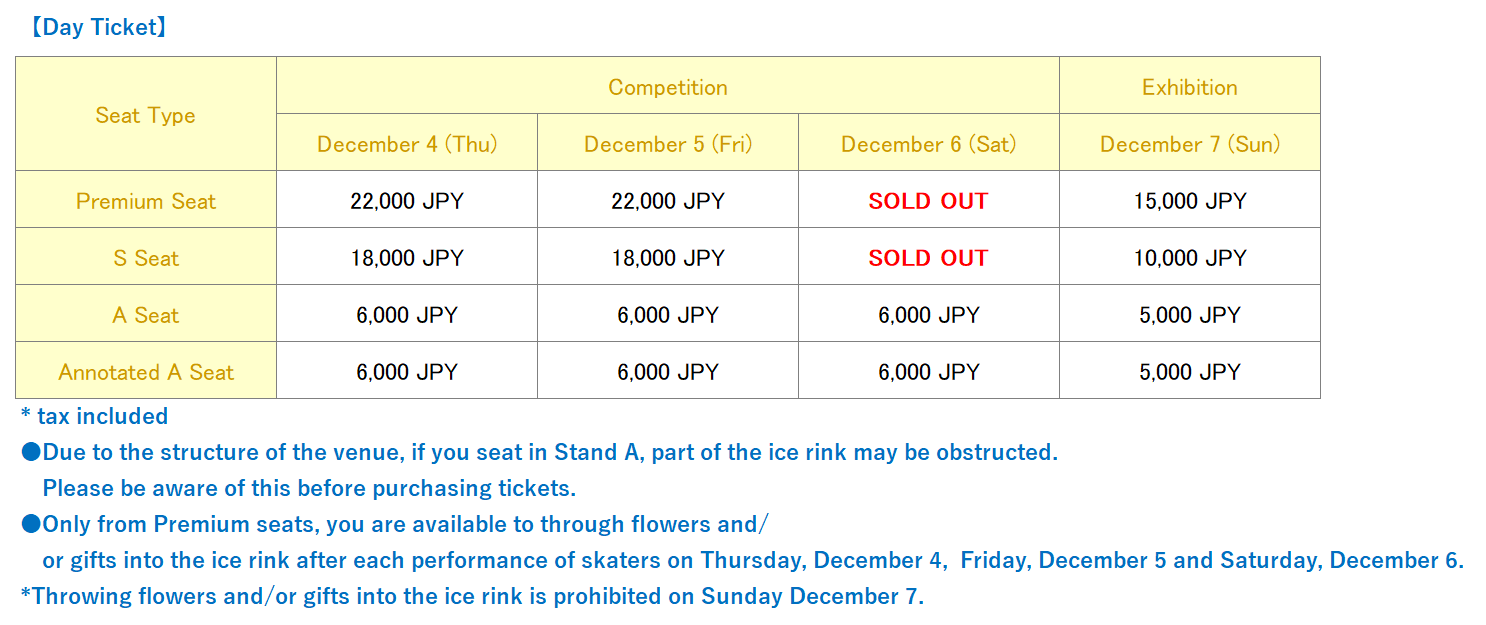The width and height of the screenshot is (1486, 625).
Task: Choose the December 7 (Sun) column header
Action: [1189, 144]
